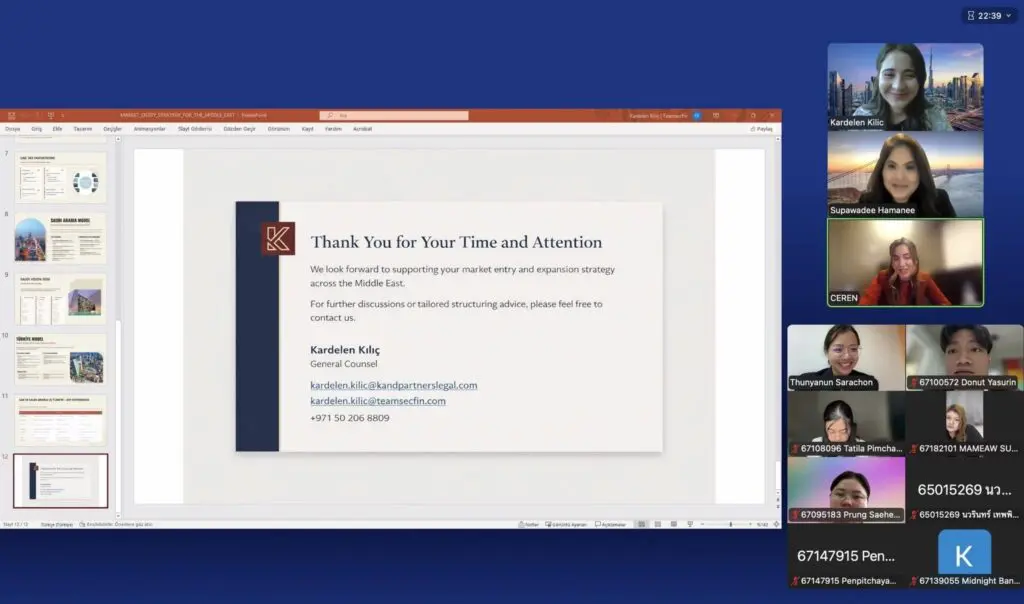Select the Midnight Ban participant K avatar
Viewport: 1024px width, 604px height.
tap(964, 553)
